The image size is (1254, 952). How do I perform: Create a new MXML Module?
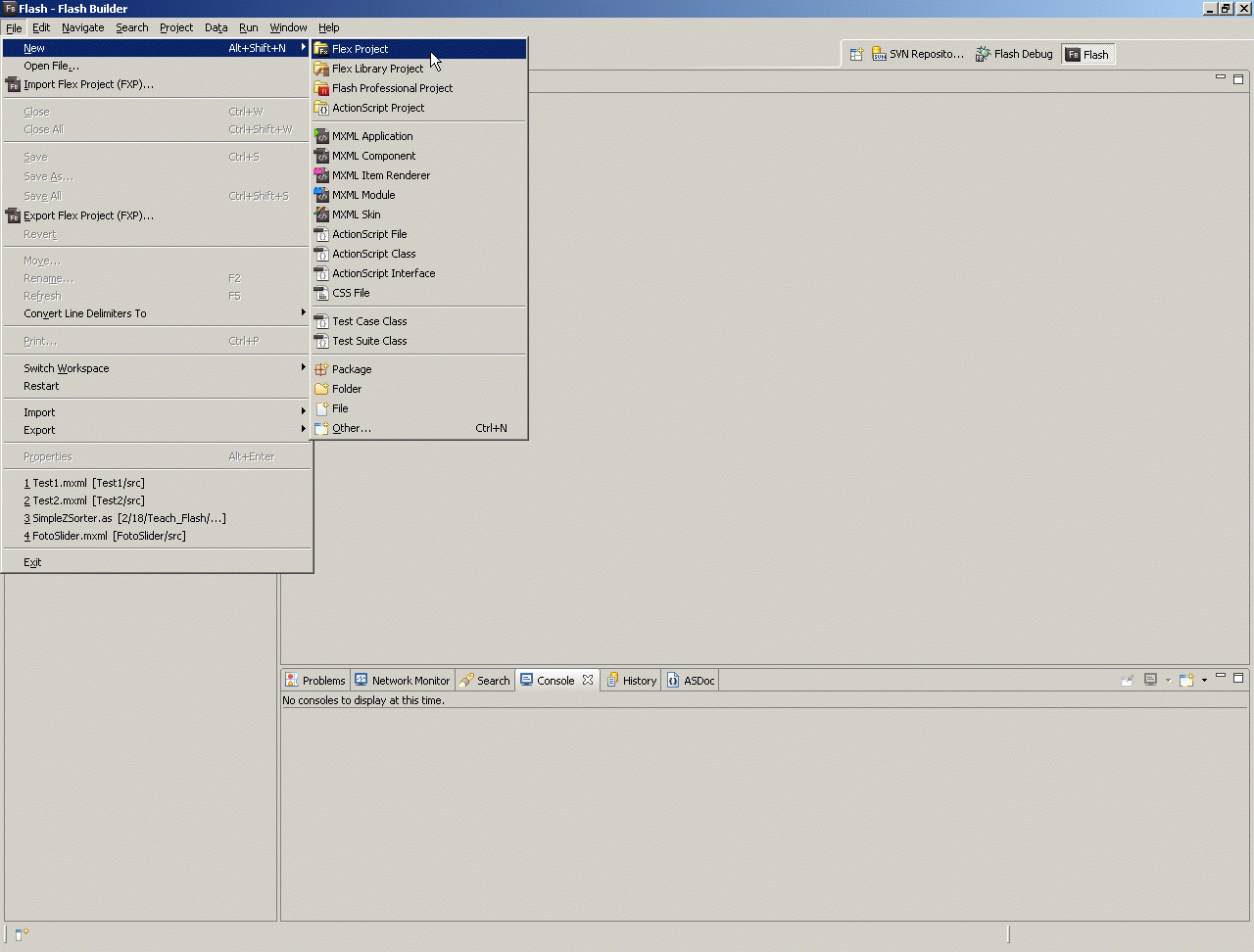tap(419, 195)
